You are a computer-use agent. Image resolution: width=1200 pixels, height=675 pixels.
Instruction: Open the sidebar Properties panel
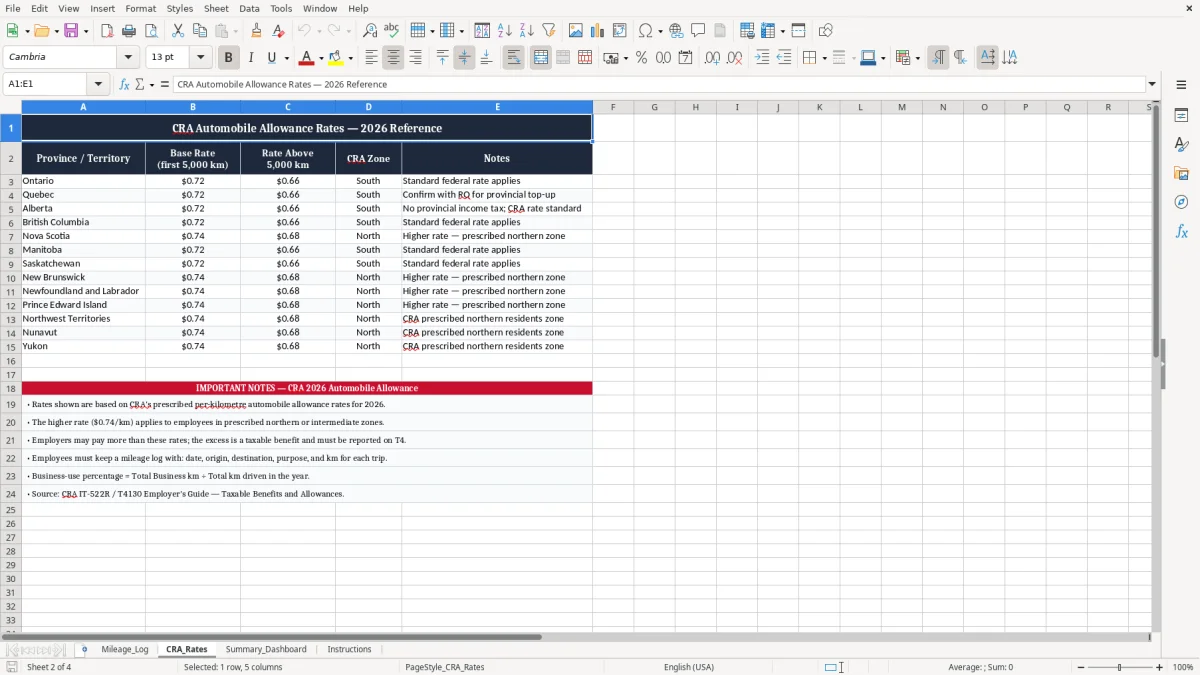click(1181, 115)
